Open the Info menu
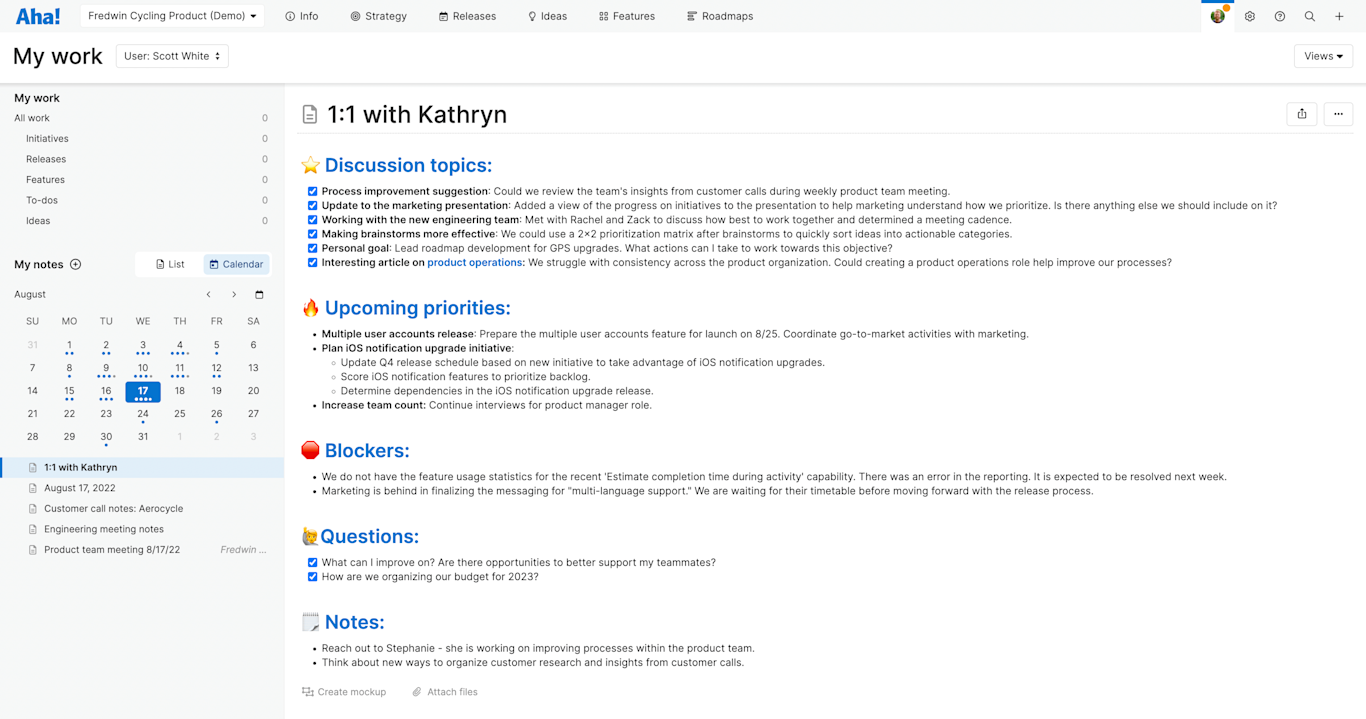The height and width of the screenshot is (719, 1366). coord(302,16)
